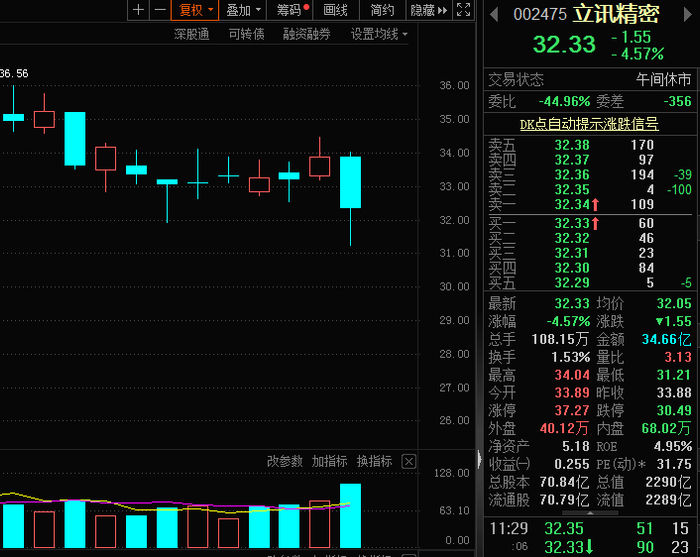The height and width of the screenshot is (557, 700).
Task: Click 加指标 to add indicator
Action: [x=329, y=461]
